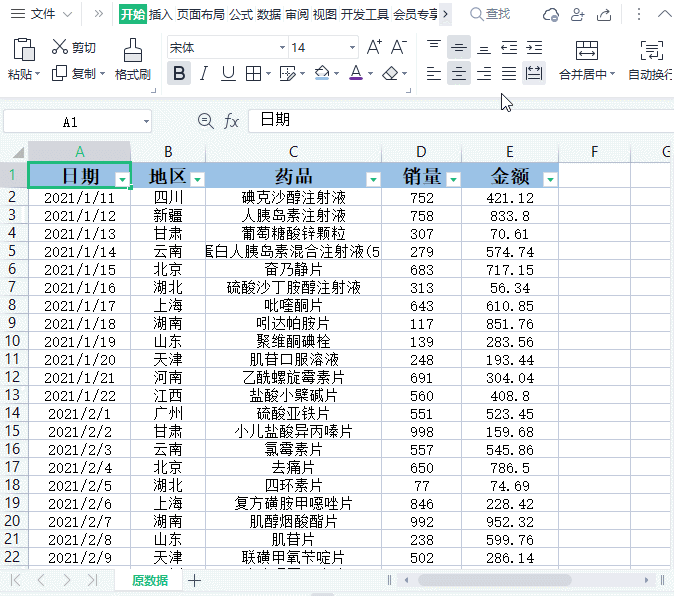
Task: Open the 插入 ribbon tab
Action: coord(160,14)
